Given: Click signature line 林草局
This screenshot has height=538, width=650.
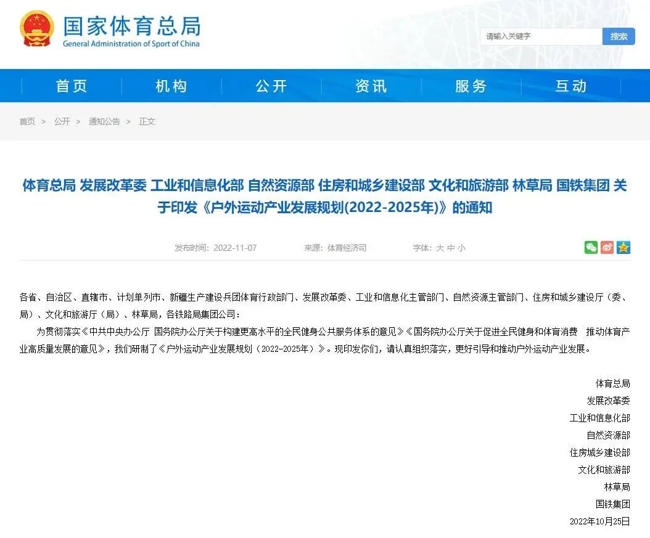Looking at the screenshot, I should [617, 487].
